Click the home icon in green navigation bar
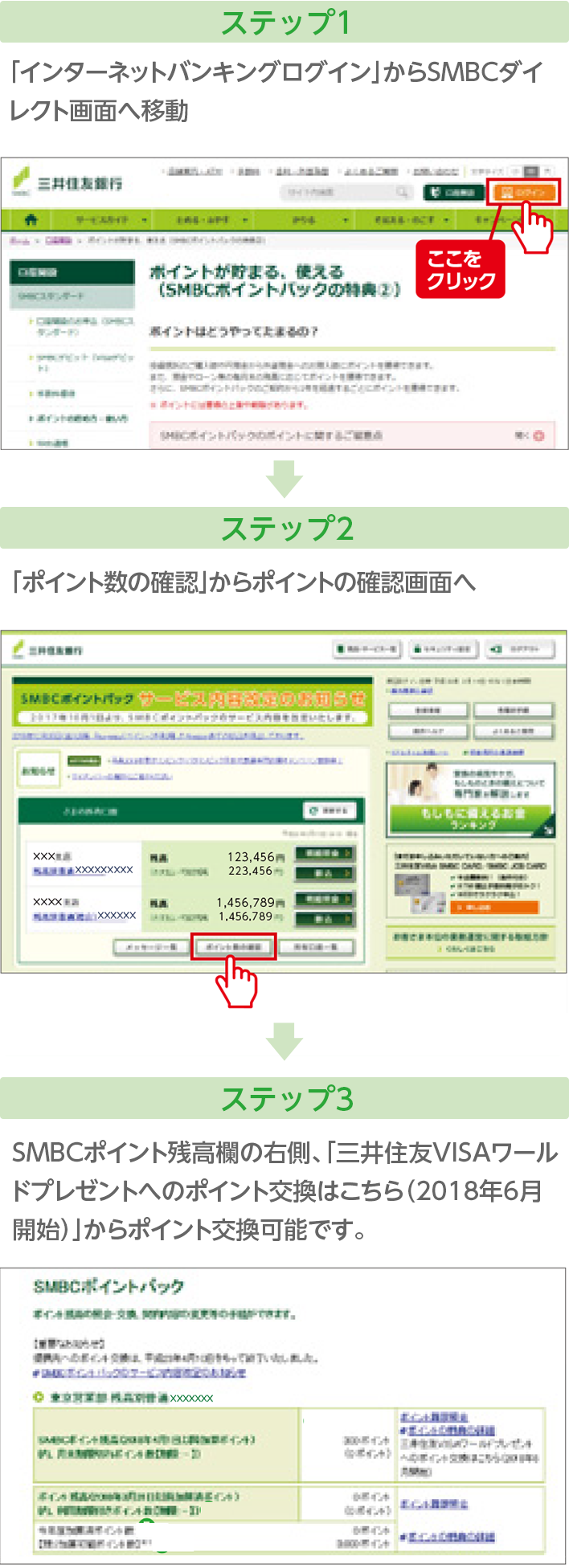 pyautogui.click(x=31, y=219)
